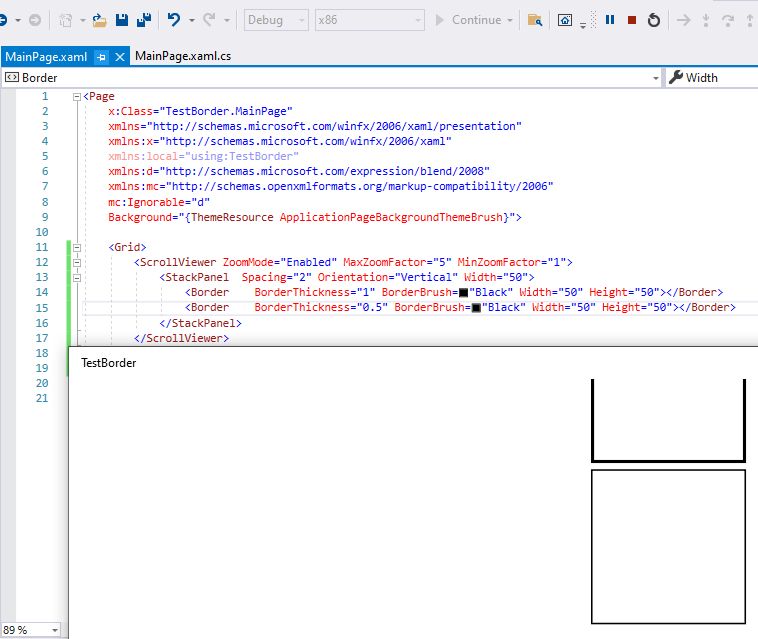Click the Background attribute on line 9
This screenshot has height=639, width=758.
311,217
